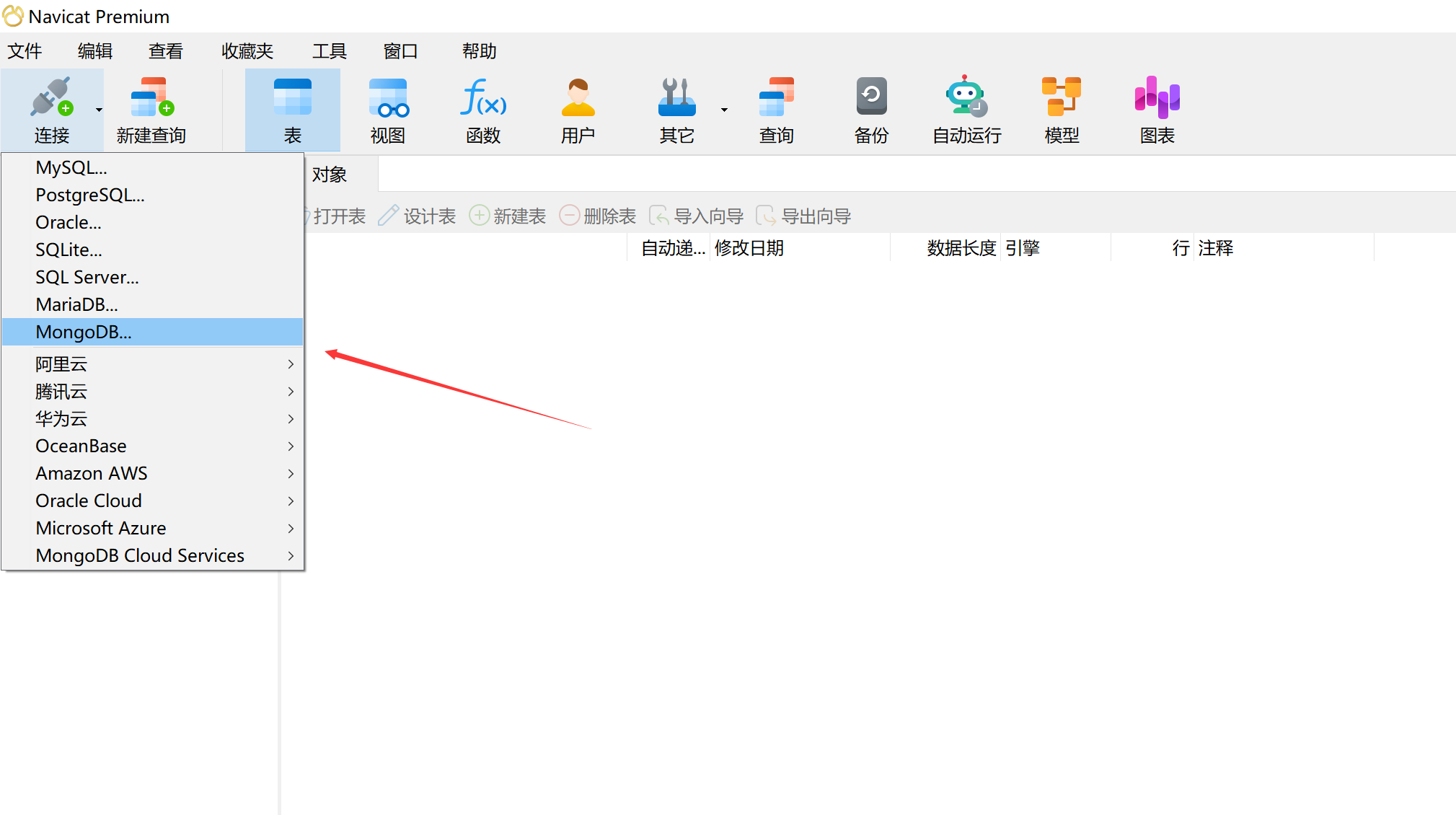Expand the MongoDB Cloud Services submenu arrow
Screen dimensions: 1456x815
(x=291, y=556)
